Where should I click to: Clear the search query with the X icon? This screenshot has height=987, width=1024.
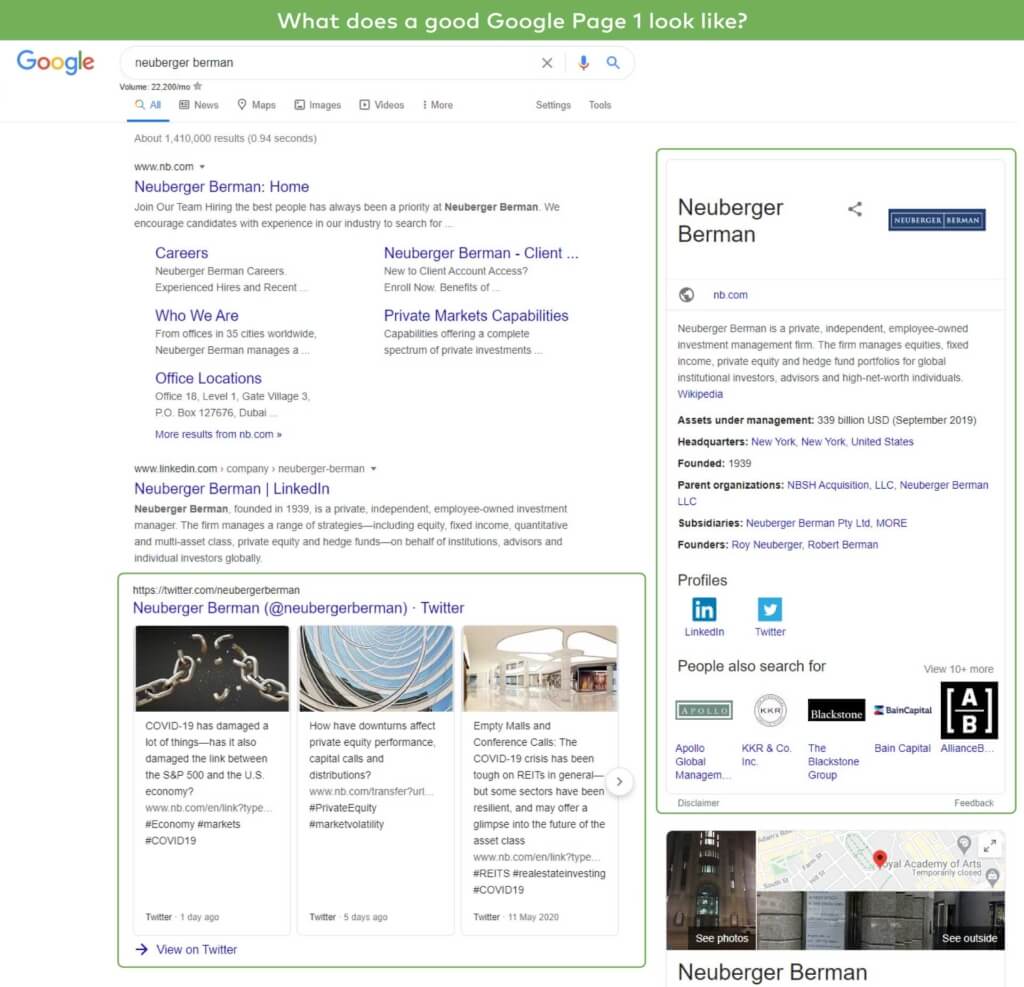click(547, 62)
